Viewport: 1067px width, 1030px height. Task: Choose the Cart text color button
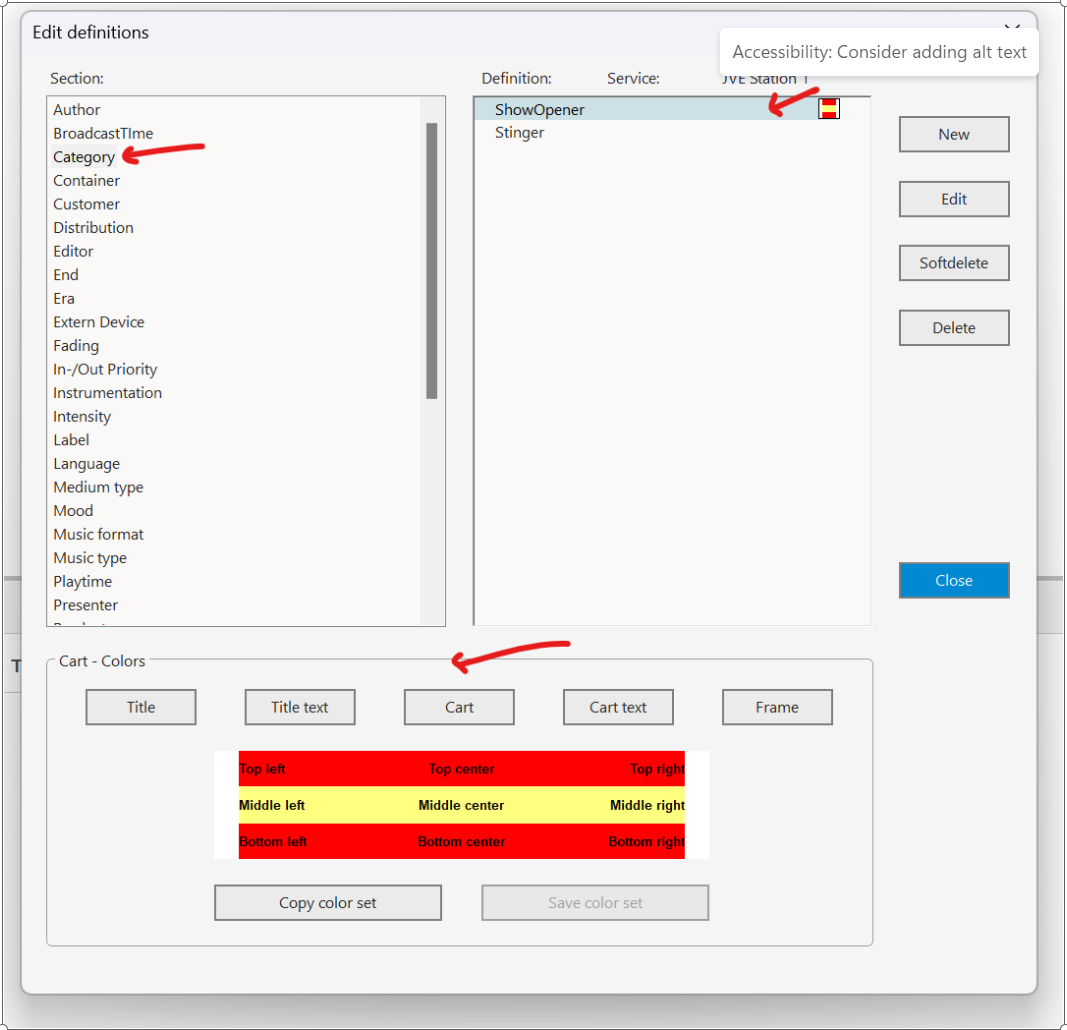pyautogui.click(x=618, y=707)
